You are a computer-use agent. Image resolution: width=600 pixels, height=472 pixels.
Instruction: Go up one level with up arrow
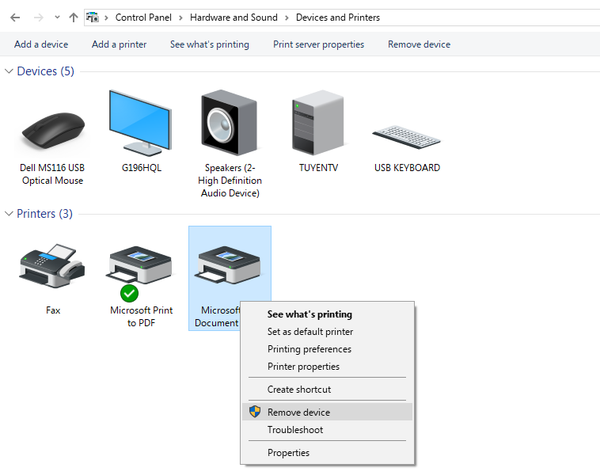point(73,18)
